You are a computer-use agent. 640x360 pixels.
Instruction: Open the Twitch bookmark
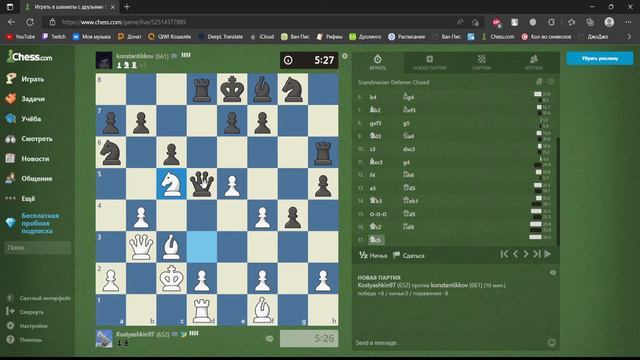click(x=54, y=37)
